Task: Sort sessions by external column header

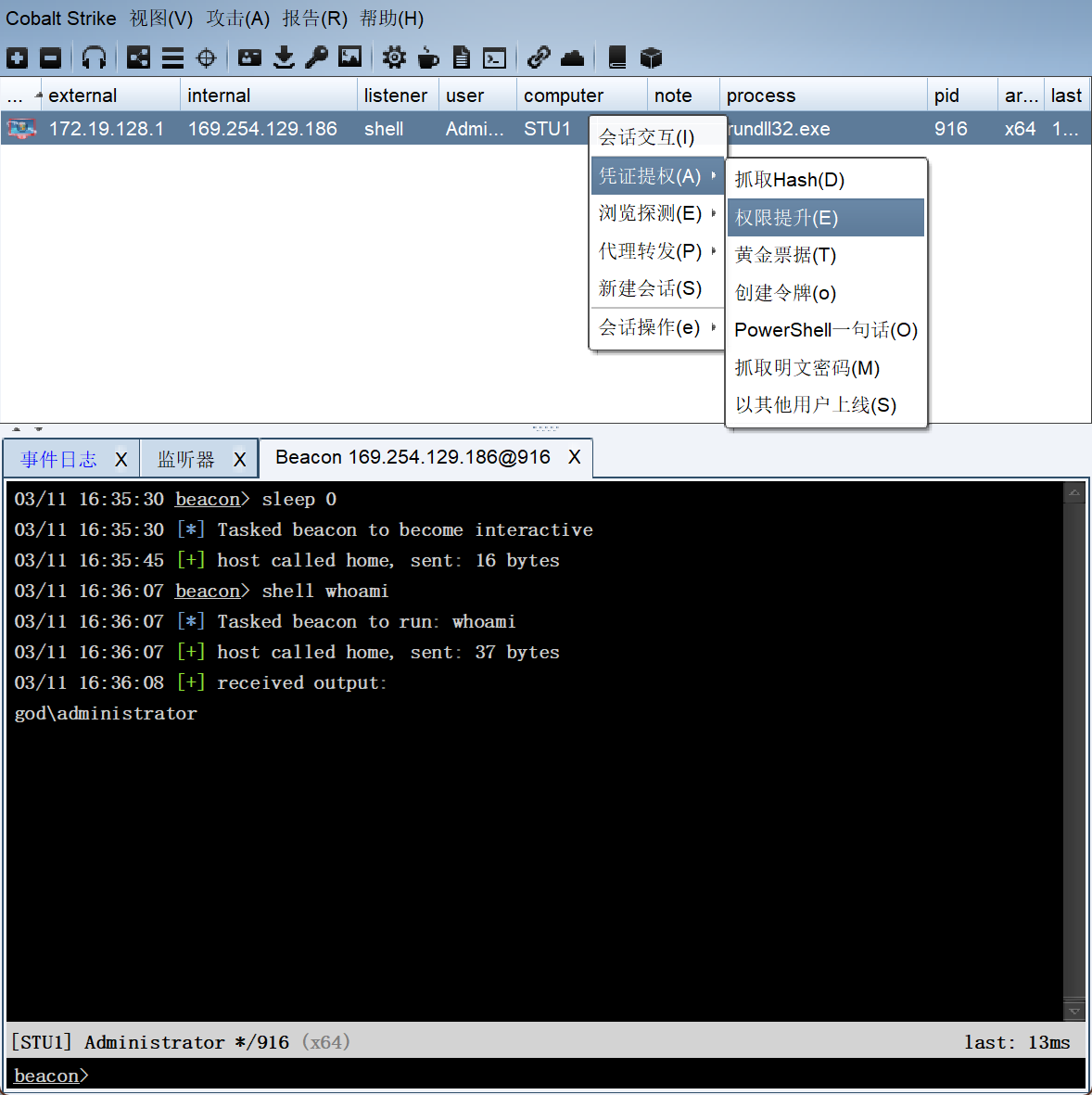Action: (x=110, y=95)
